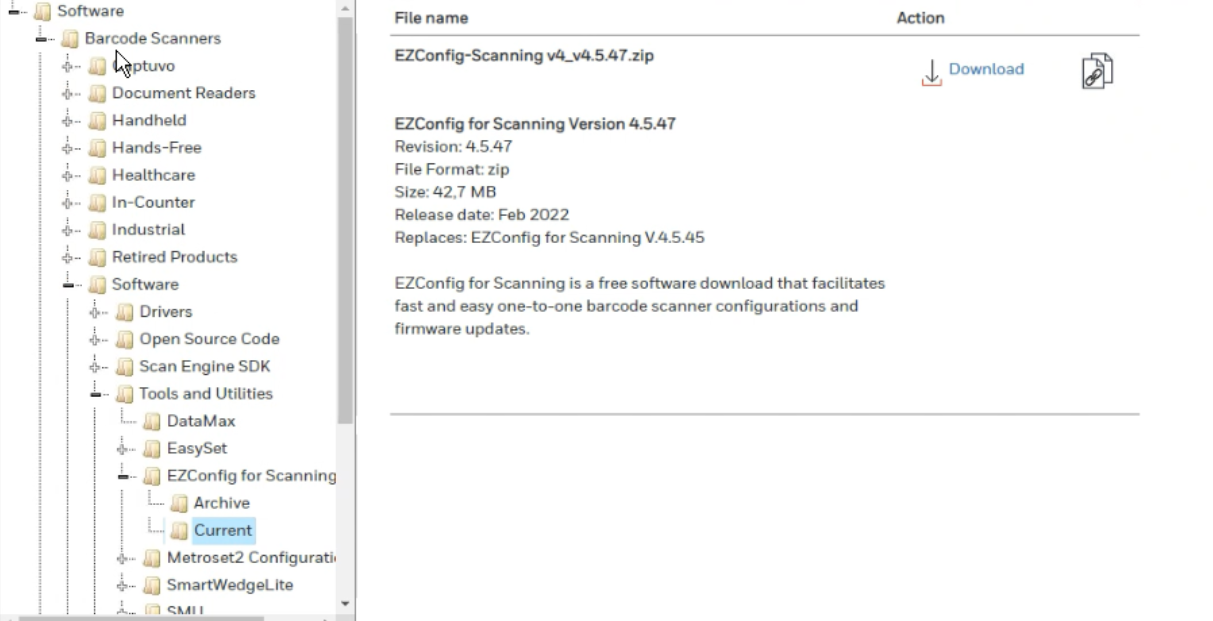Expand the EasySet node
This screenshot has height=621, width=1213.
pos(124,448)
